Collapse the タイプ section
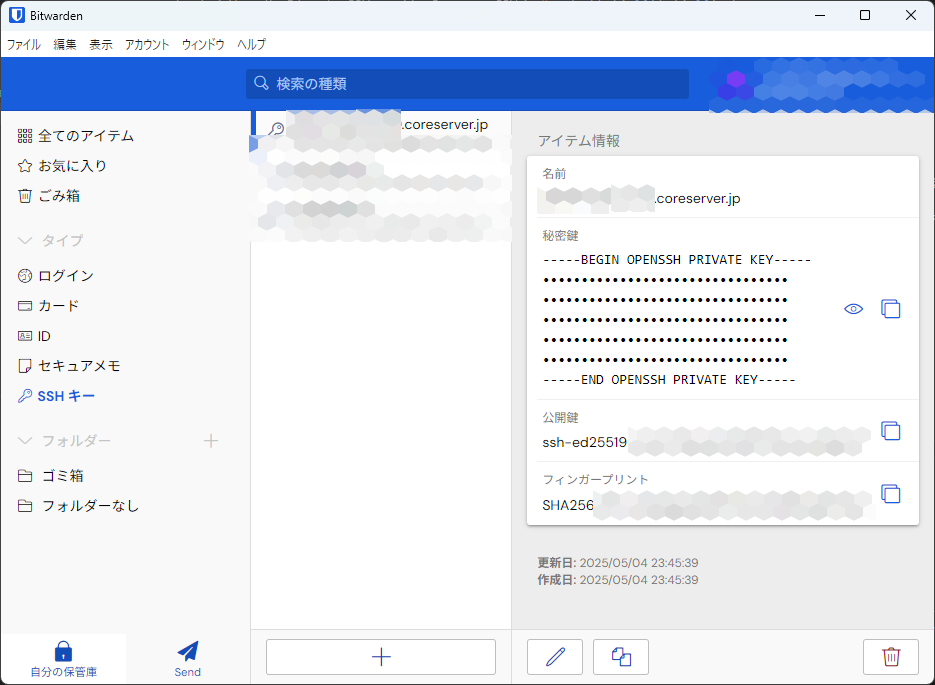 tap(26, 241)
